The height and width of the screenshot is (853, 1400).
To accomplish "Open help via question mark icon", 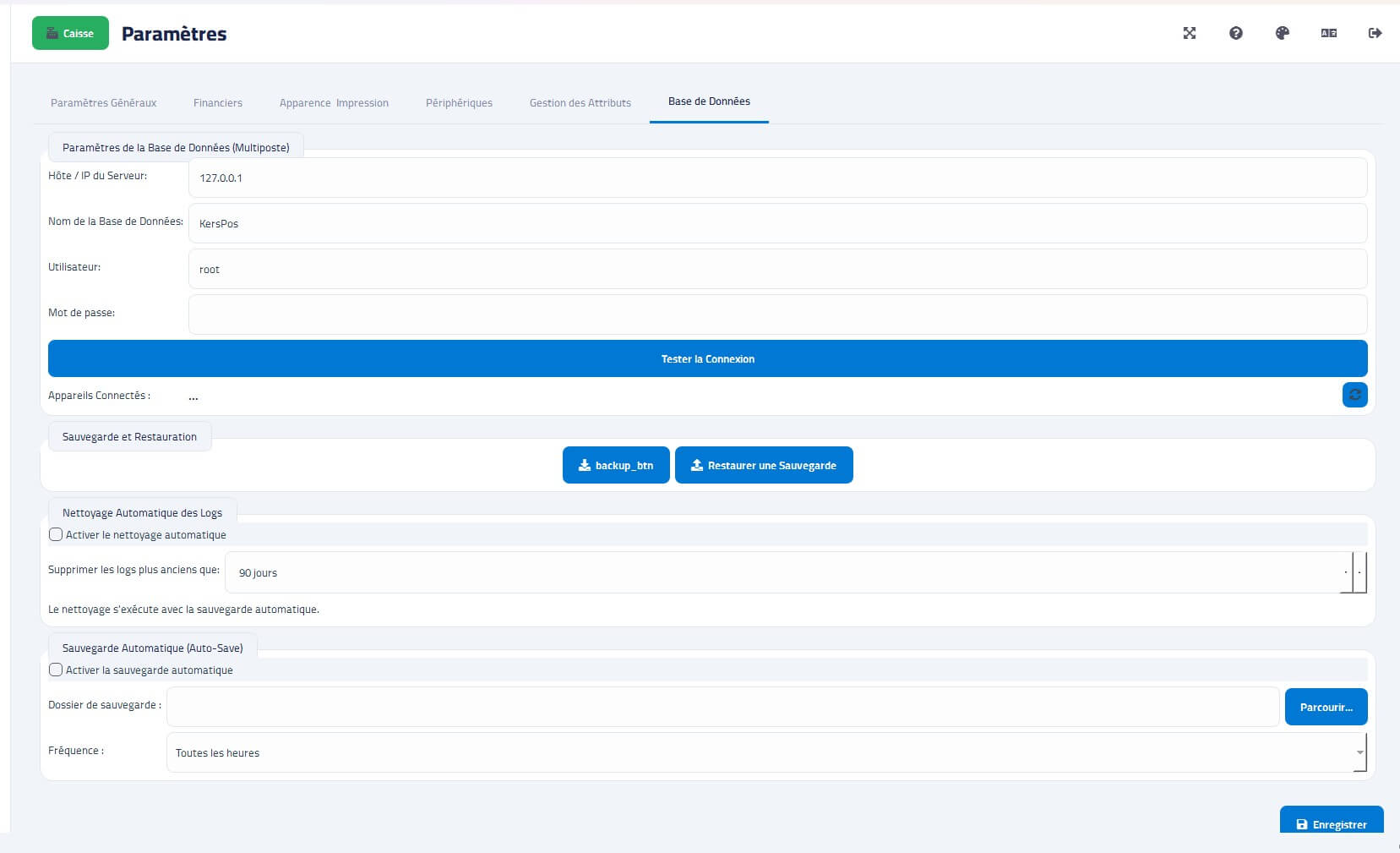I will click(x=1235, y=33).
